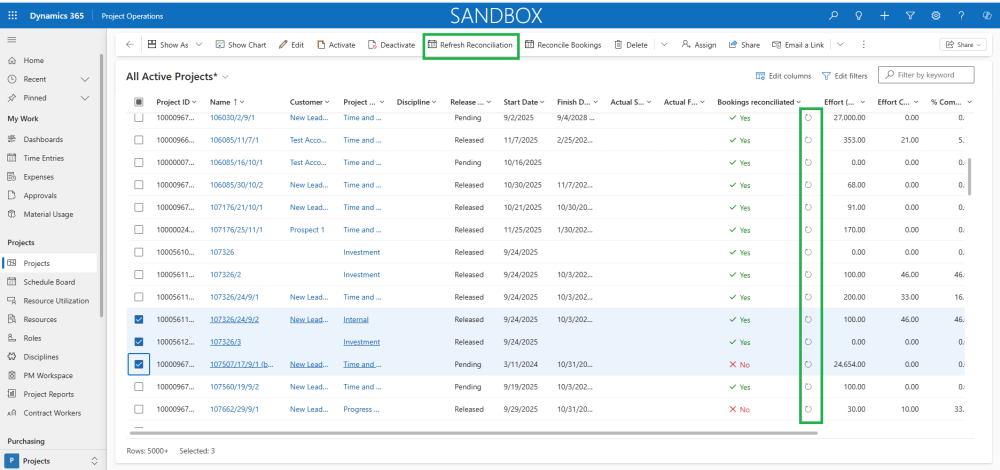Open the Share dropdown button at top right
The image size is (1000, 470).
(963, 45)
